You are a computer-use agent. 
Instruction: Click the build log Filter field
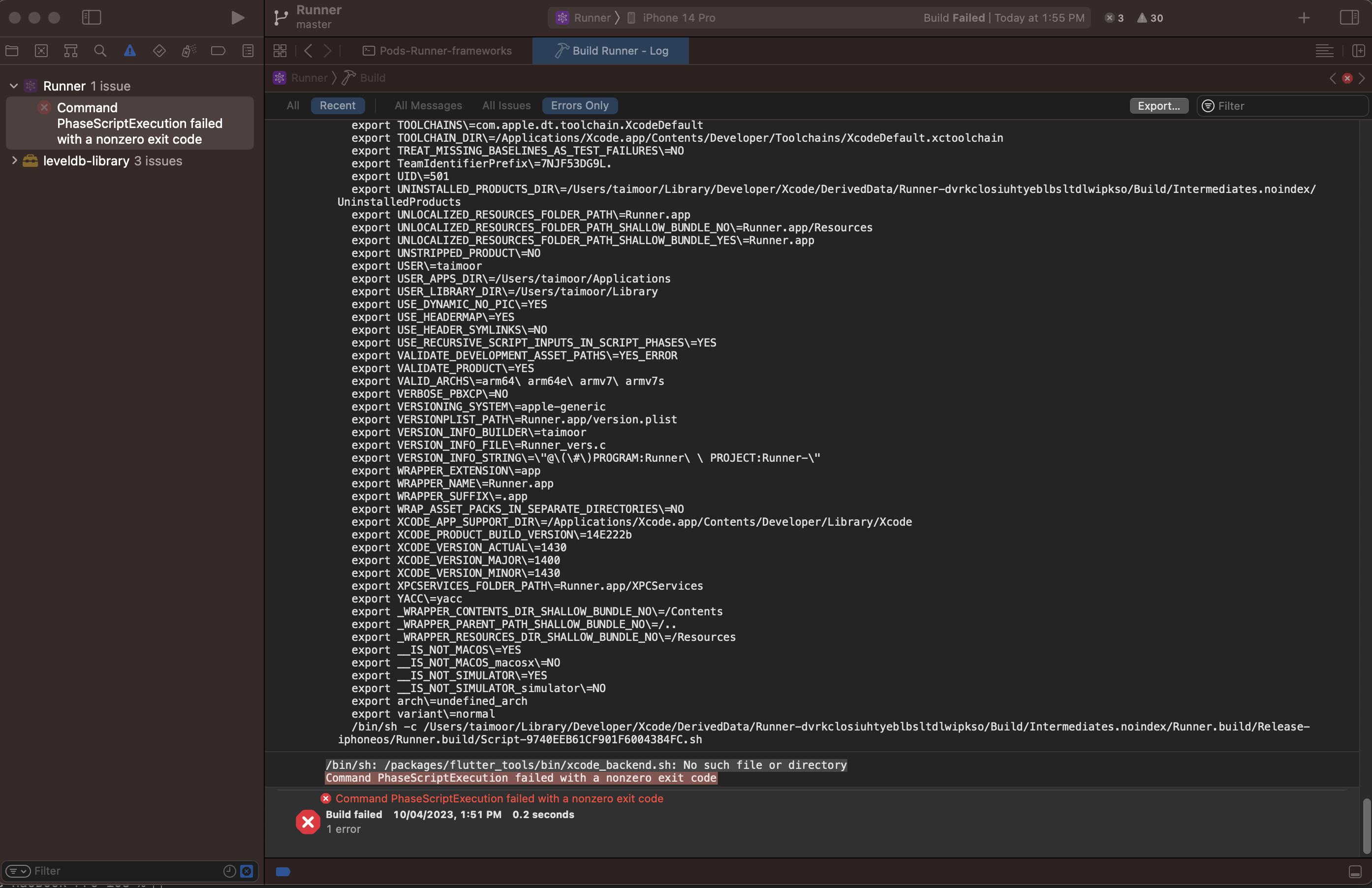pos(1282,106)
